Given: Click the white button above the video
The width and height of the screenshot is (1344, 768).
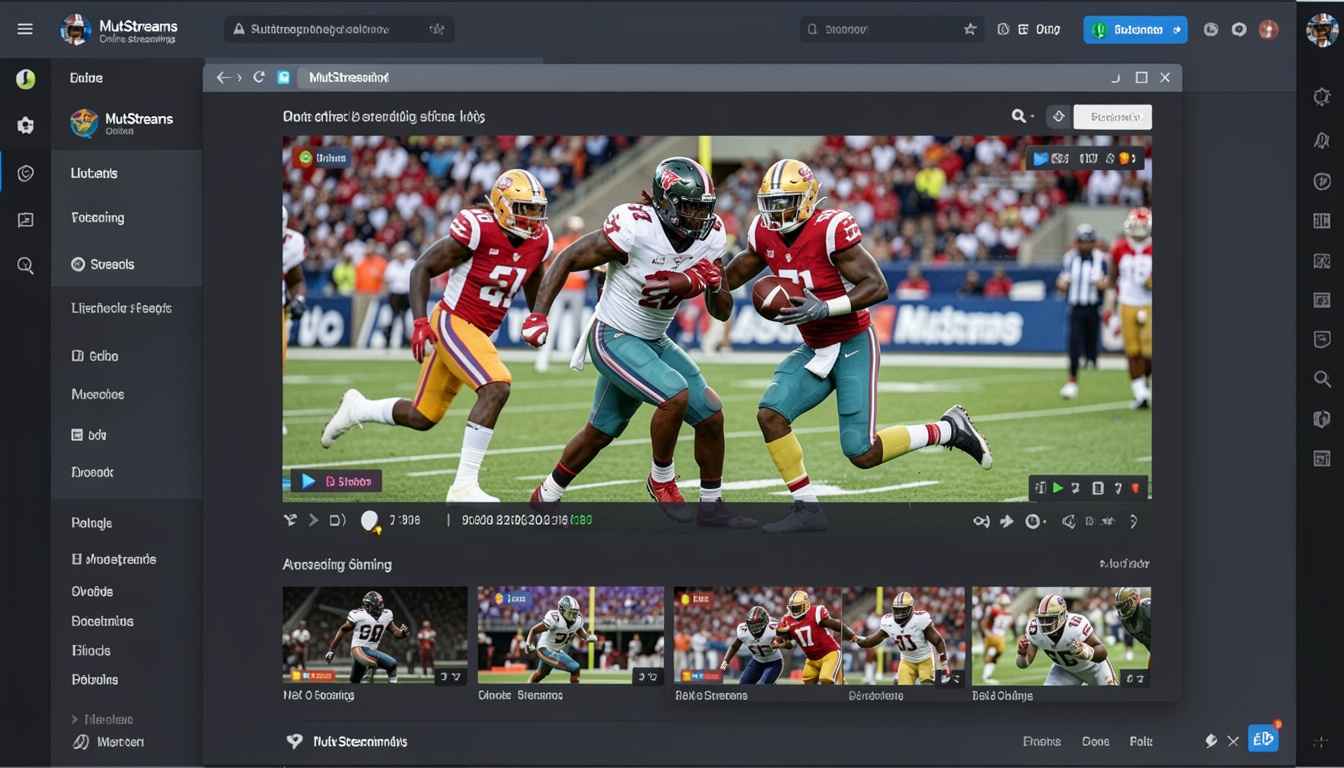Looking at the screenshot, I should click(x=1112, y=117).
